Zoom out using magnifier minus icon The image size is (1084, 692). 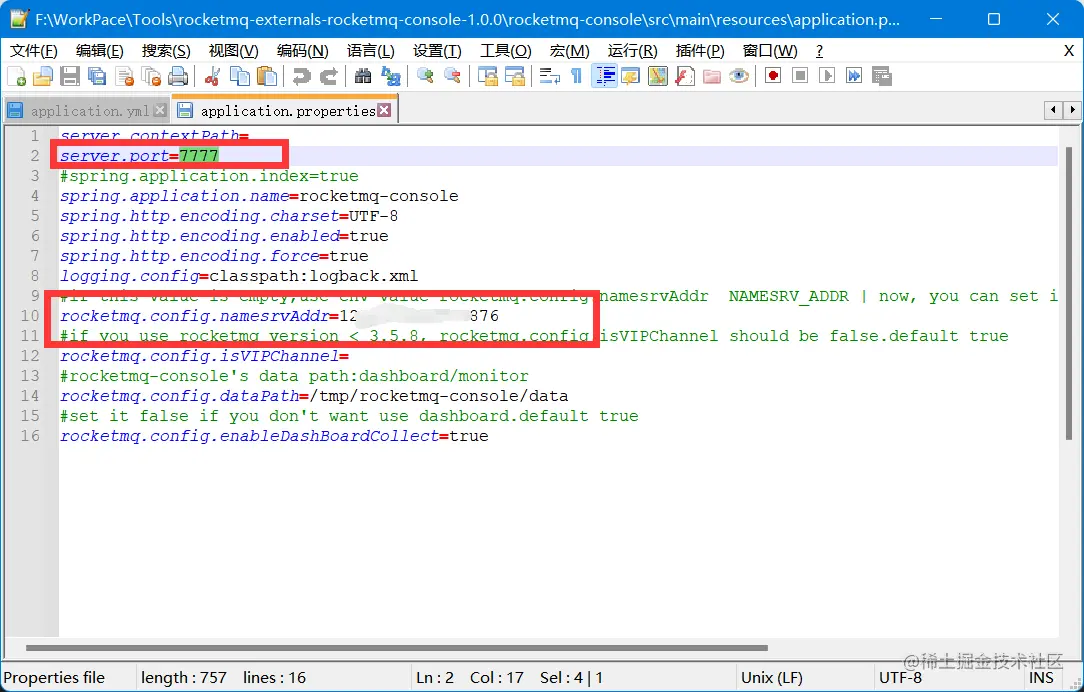pos(452,75)
